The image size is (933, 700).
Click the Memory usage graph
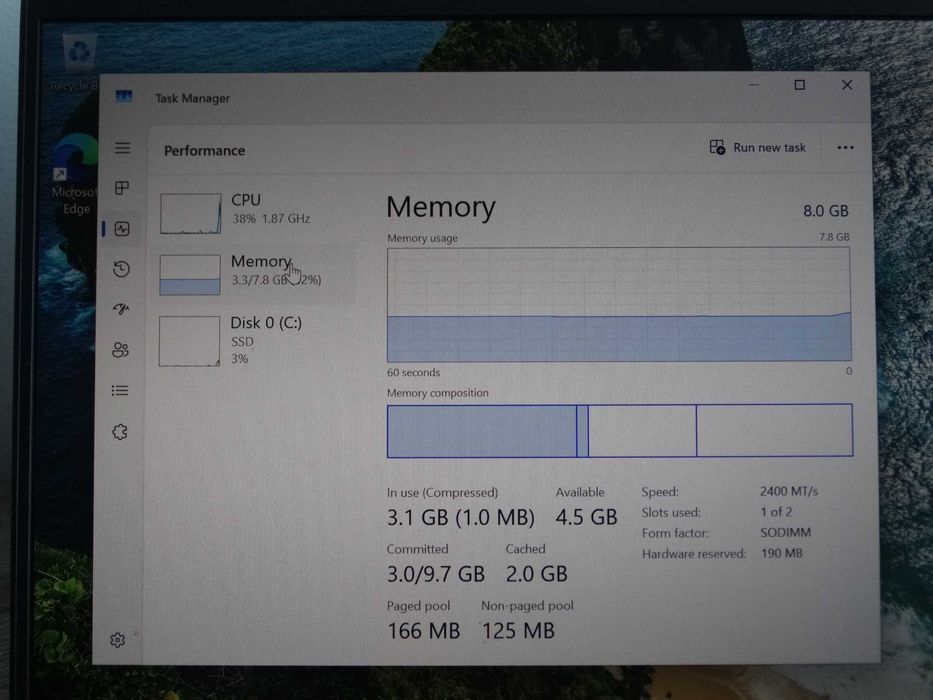click(x=619, y=304)
